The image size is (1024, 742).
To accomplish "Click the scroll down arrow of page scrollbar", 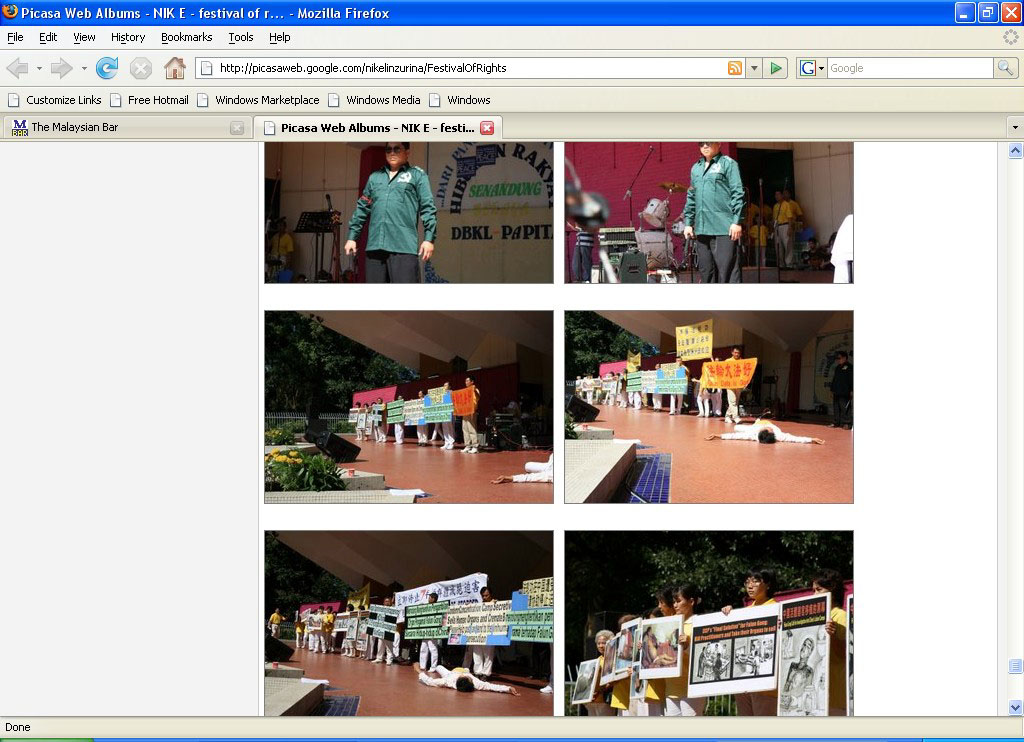I will tap(1015, 707).
